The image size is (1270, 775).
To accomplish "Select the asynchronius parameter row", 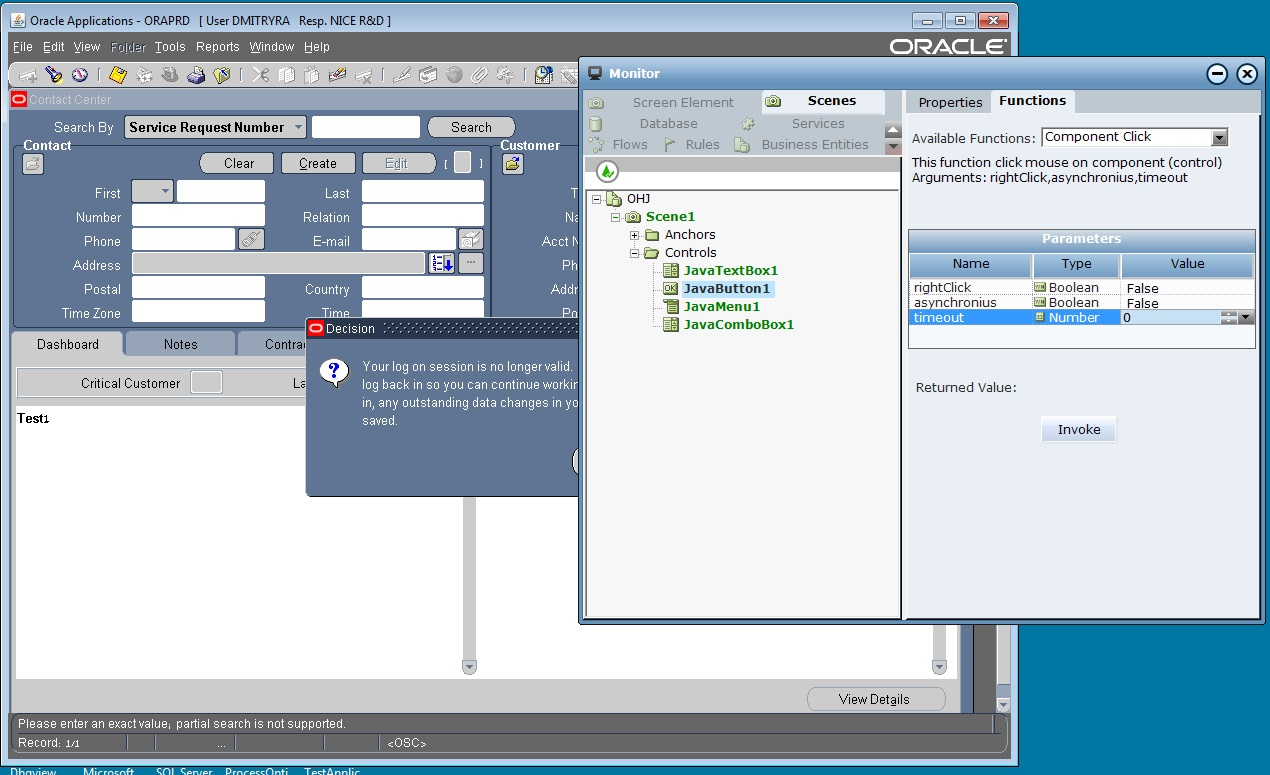I will [x=1081, y=302].
